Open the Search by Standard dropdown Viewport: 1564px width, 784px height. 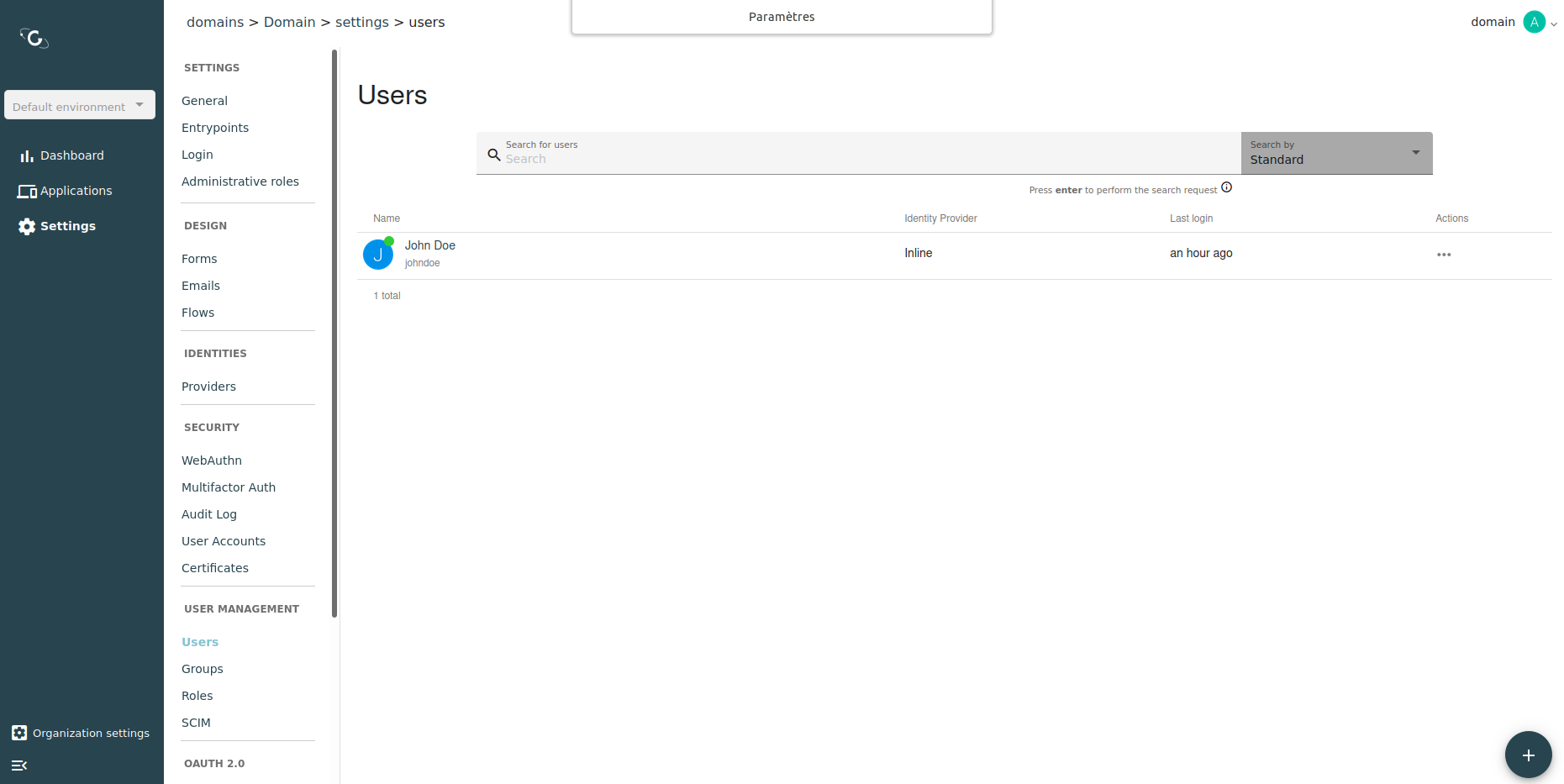pos(1336,153)
